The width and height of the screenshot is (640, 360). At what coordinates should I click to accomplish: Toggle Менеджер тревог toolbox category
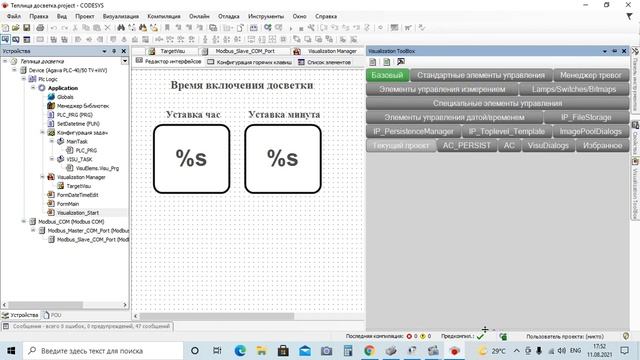click(x=591, y=75)
